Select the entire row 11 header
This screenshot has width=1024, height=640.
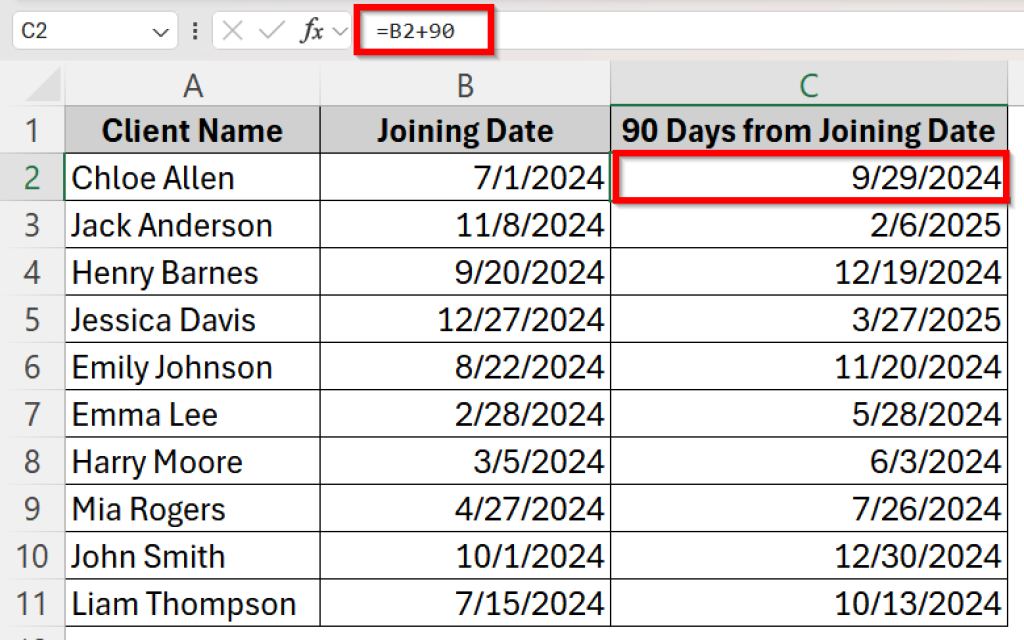pos(32,605)
